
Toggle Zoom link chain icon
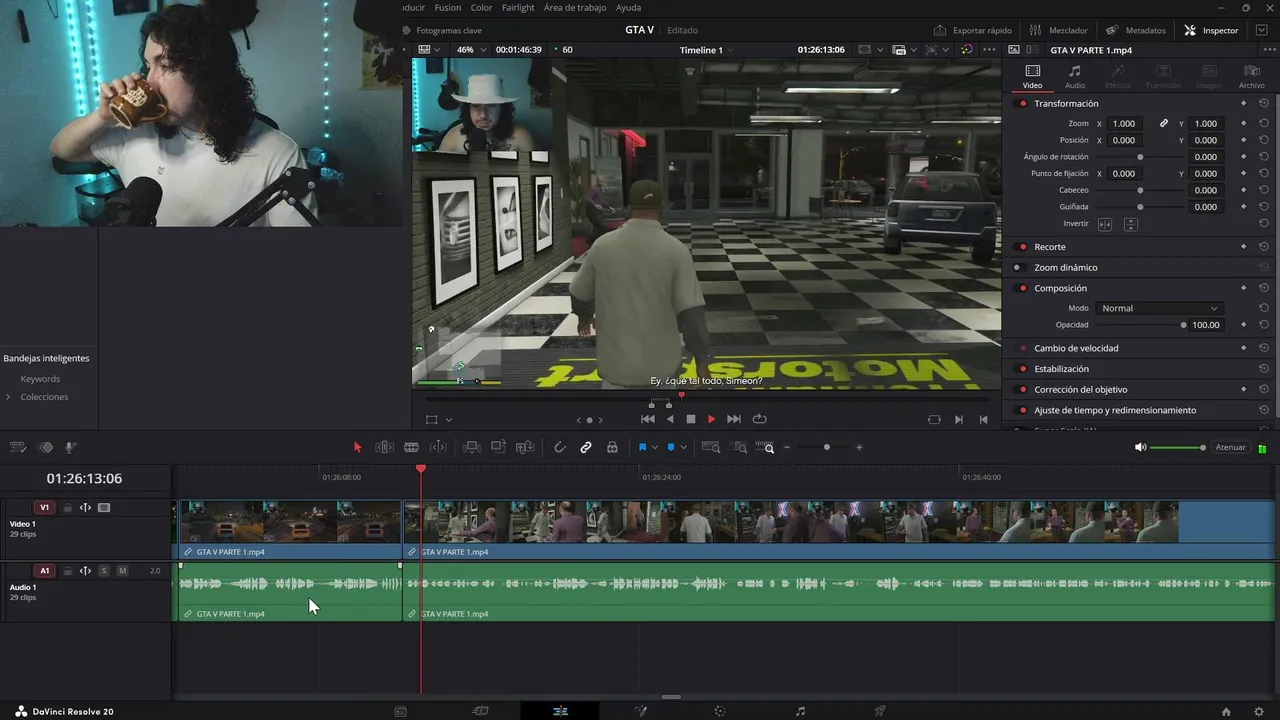click(x=1164, y=124)
